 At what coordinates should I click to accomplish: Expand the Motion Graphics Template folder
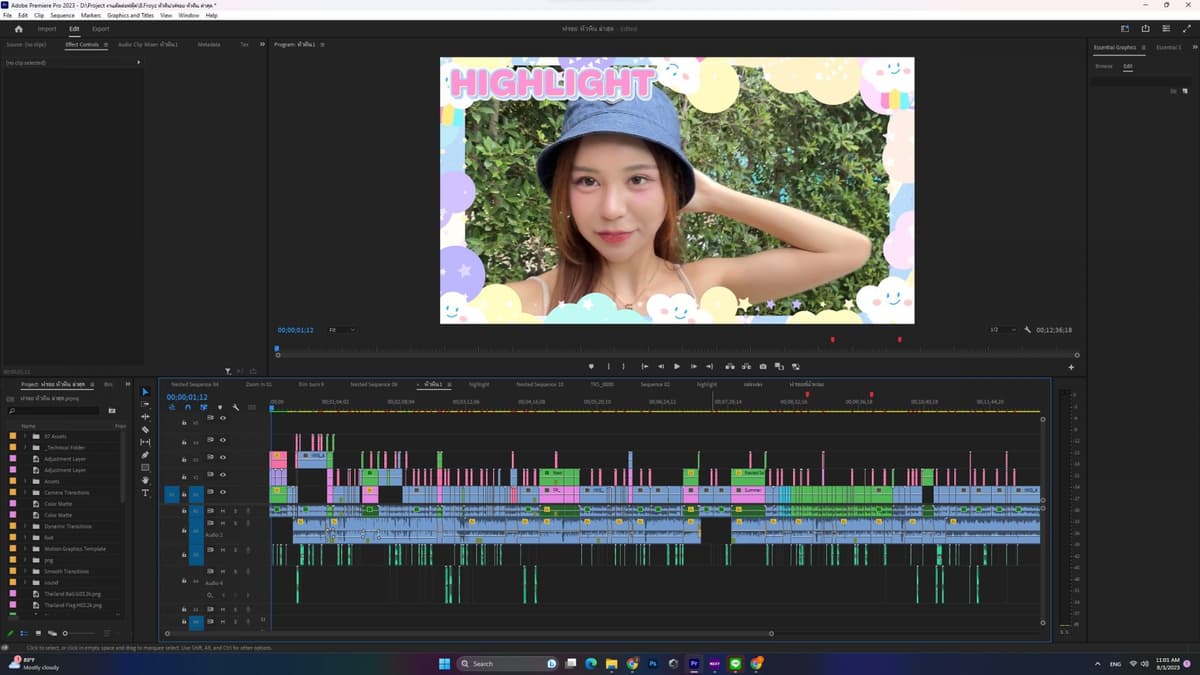pyautogui.click(x=26, y=548)
